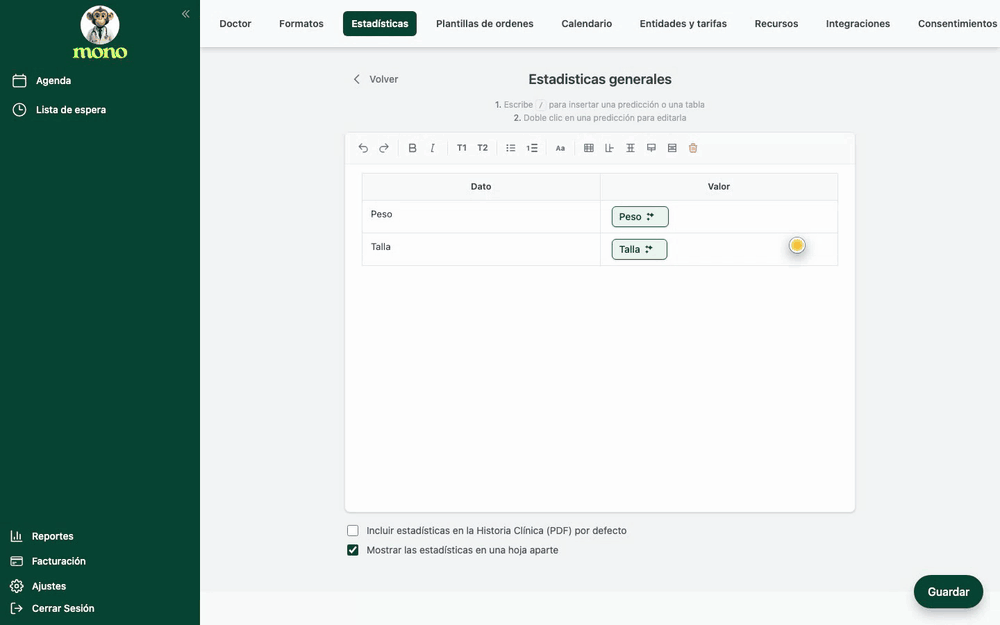Switch to the Integraciones tab
The height and width of the screenshot is (625, 1000).
pos(858,24)
